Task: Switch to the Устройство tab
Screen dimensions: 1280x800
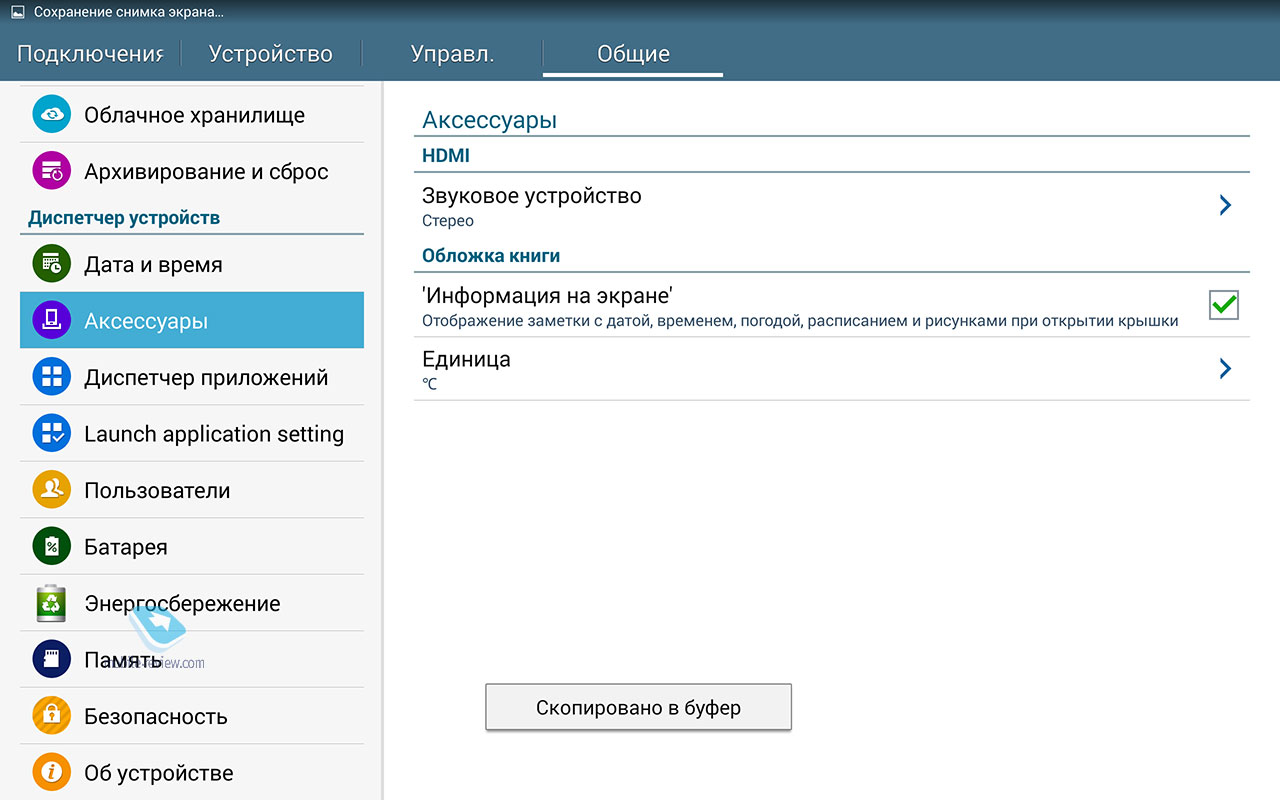Action: [270, 54]
